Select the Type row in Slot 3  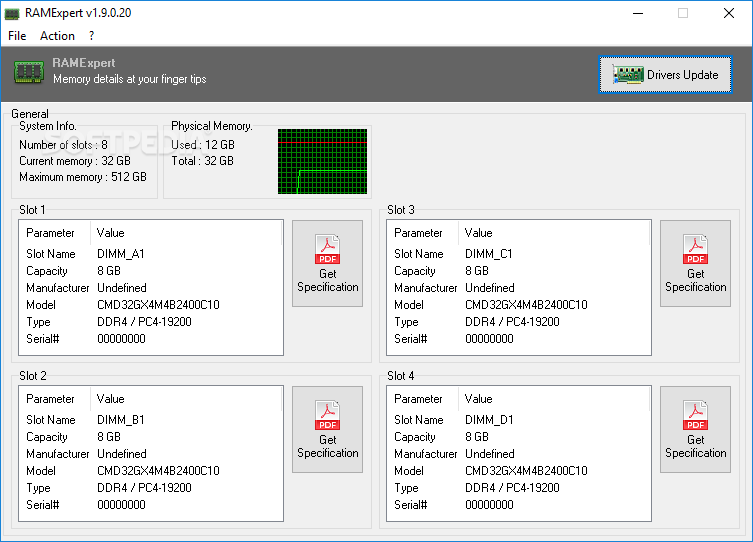[x=518, y=322]
